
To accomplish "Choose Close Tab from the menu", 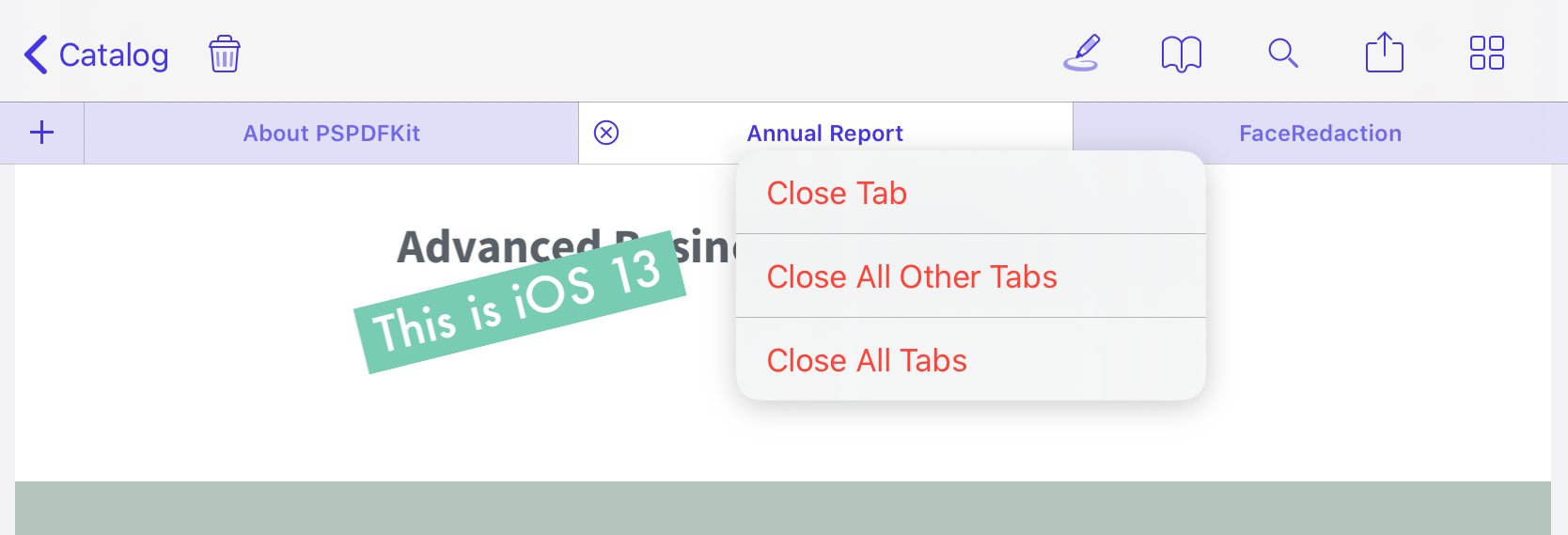I will coord(971,193).
